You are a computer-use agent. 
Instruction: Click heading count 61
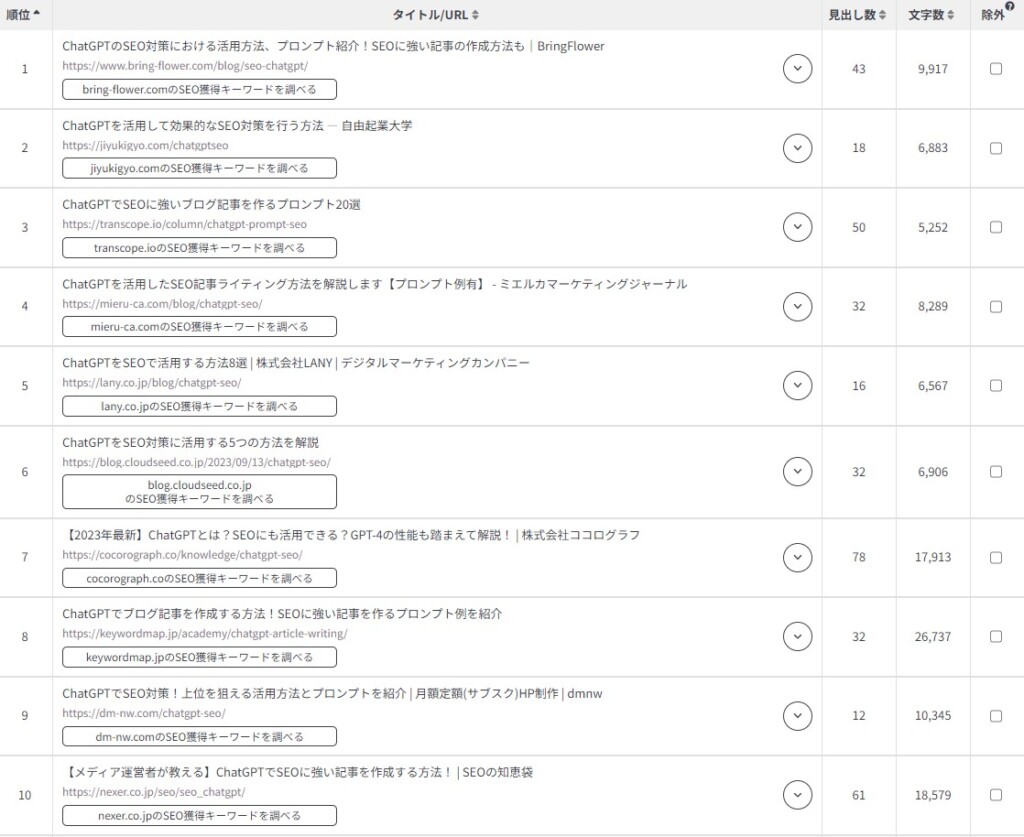tap(858, 795)
